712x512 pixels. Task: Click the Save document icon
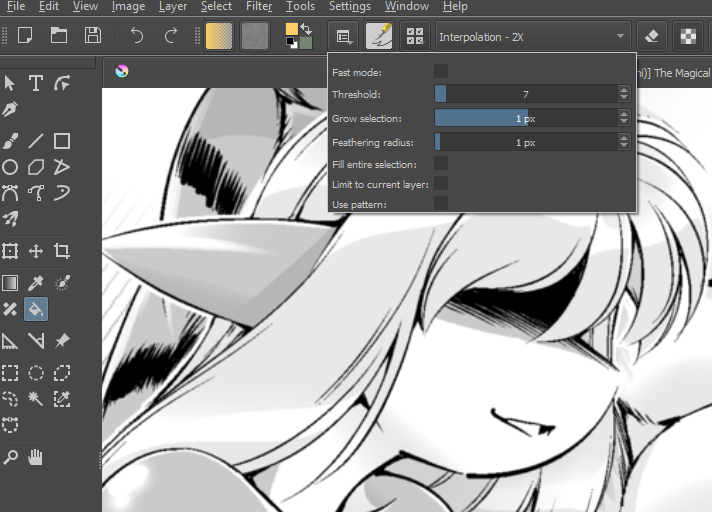pyautogui.click(x=92, y=36)
